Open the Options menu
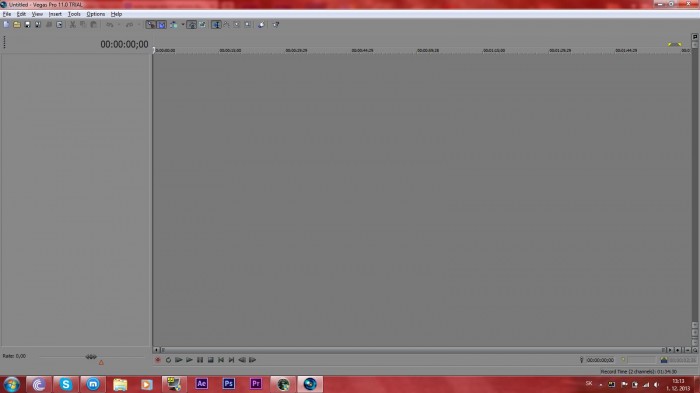 click(x=96, y=14)
